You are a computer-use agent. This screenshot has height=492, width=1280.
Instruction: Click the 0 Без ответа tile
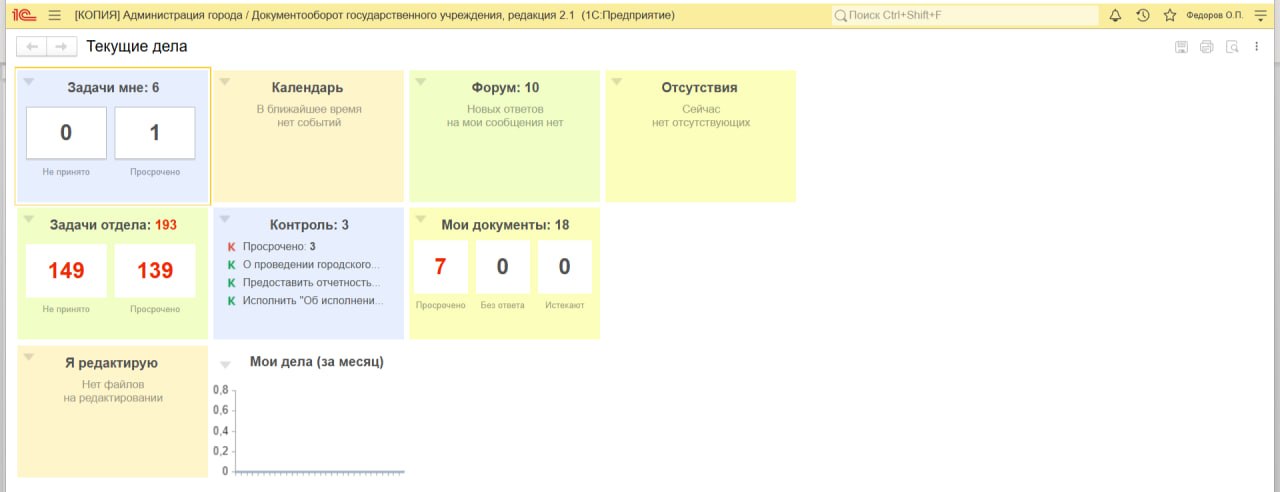pyautogui.click(x=502, y=266)
